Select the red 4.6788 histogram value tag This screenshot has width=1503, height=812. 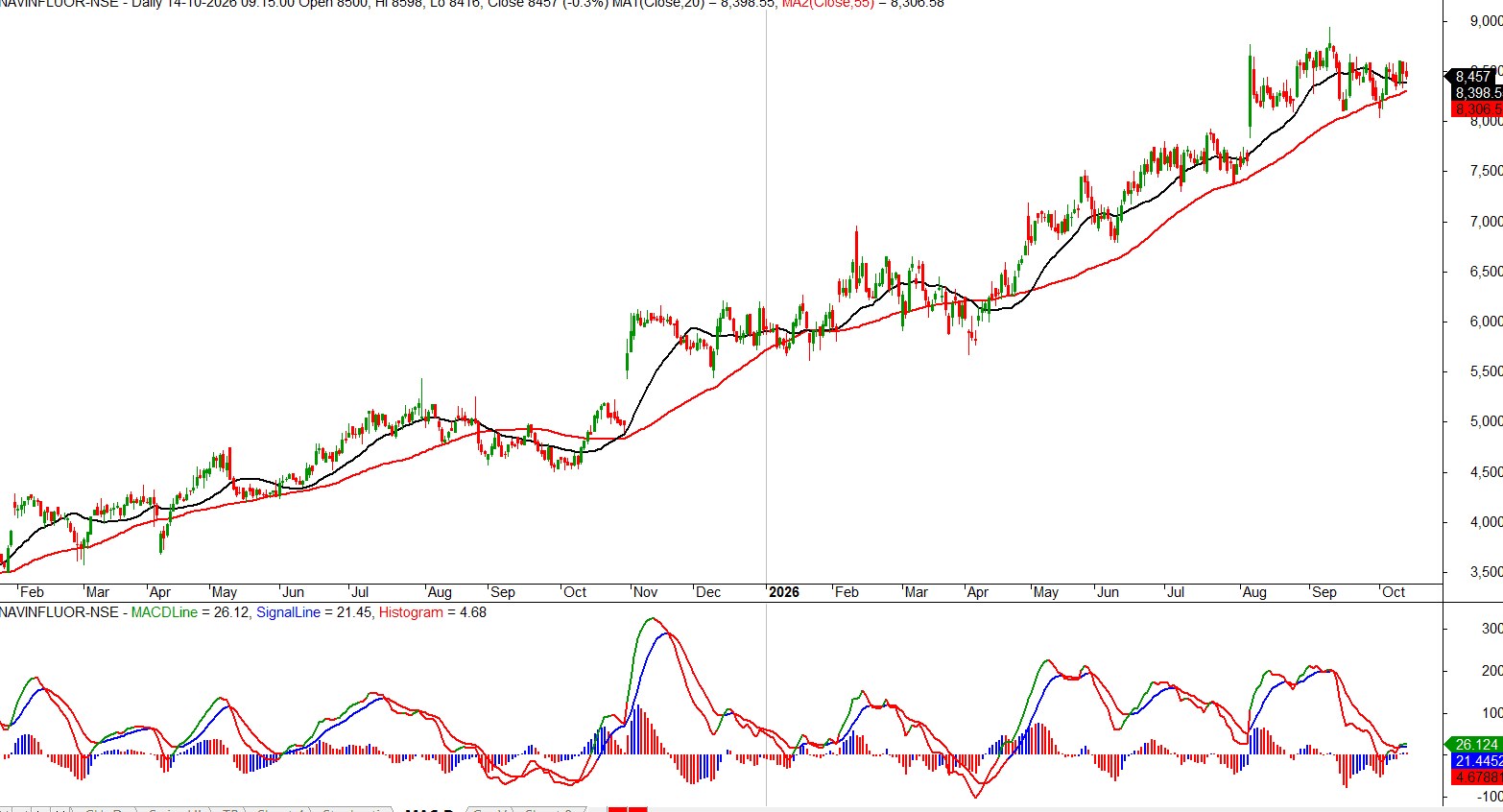[x=1478, y=777]
